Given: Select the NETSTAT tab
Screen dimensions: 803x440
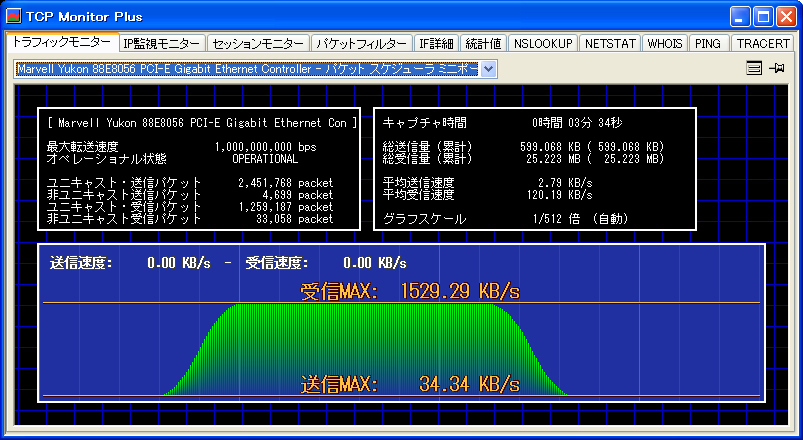Looking at the screenshot, I should 609,44.
